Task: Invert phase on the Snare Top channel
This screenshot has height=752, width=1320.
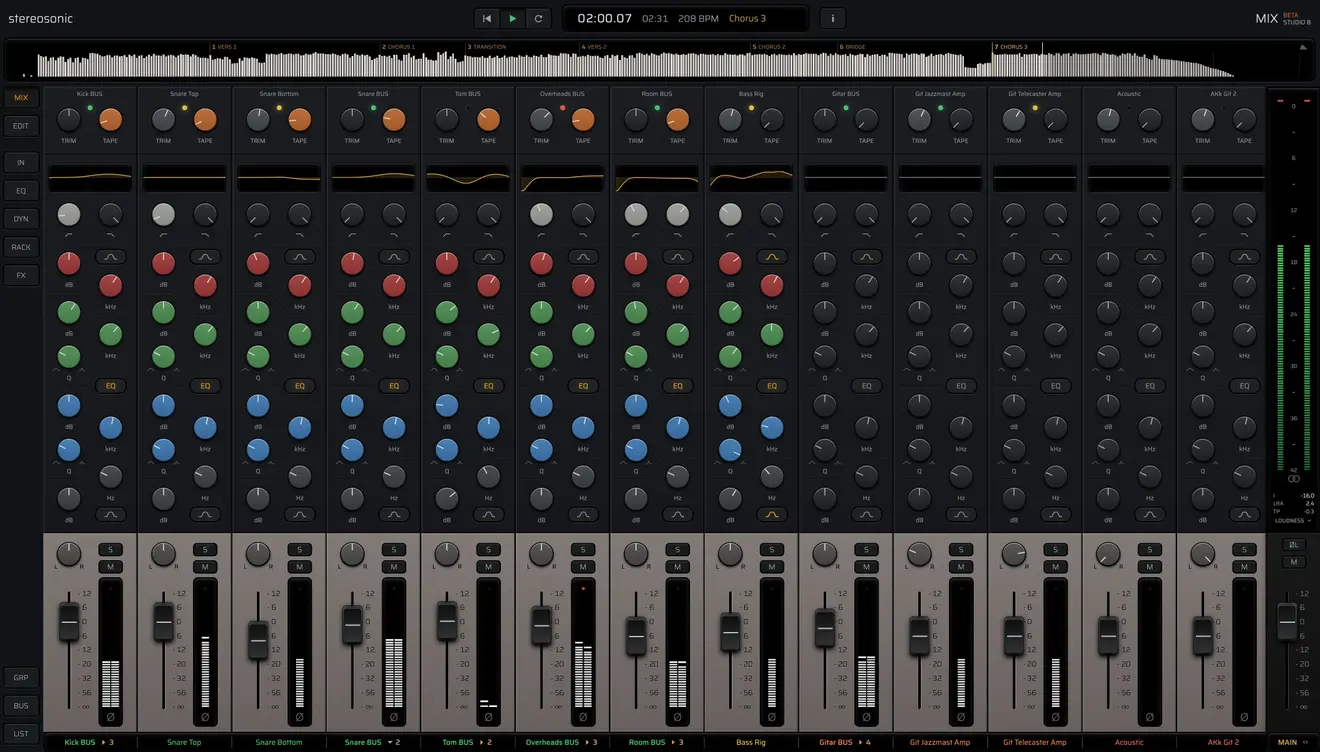Action: [x=205, y=716]
